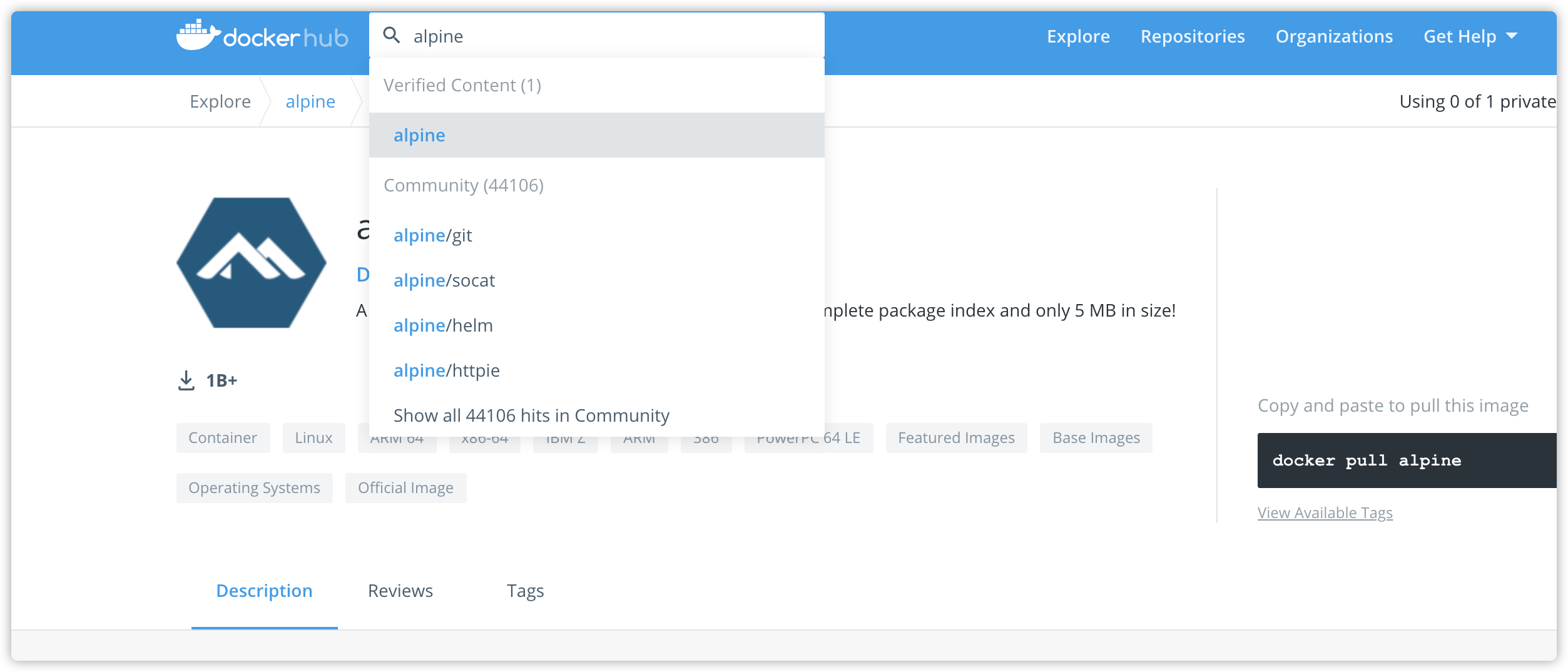Expand the Get Help dropdown arrow
Screen dimensions: 1568x672
pos(1512,36)
